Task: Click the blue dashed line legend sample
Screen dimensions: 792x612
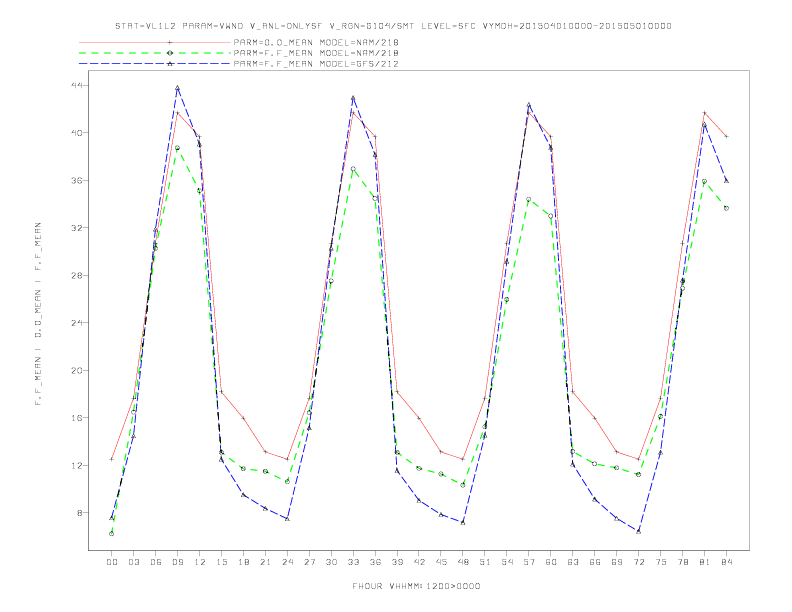Action: (x=155, y=64)
